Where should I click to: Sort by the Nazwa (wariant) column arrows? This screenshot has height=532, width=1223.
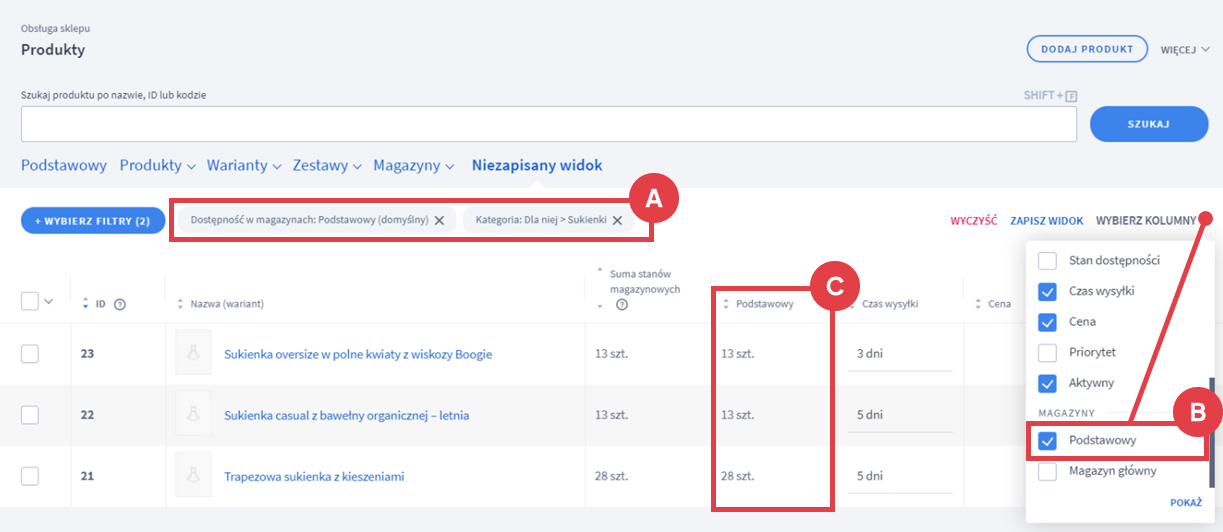coord(180,304)
